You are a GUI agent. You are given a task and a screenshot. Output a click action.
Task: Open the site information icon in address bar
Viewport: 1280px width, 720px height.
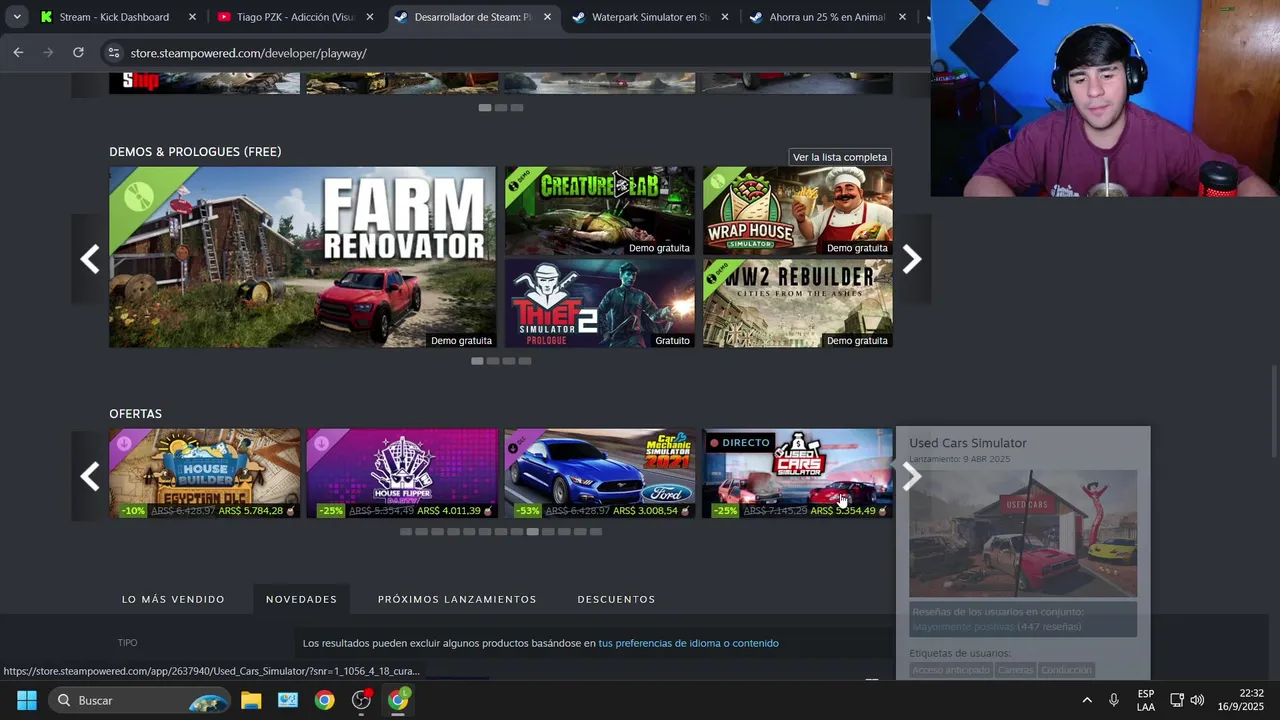pyautogui.click(x=113, y=53)
